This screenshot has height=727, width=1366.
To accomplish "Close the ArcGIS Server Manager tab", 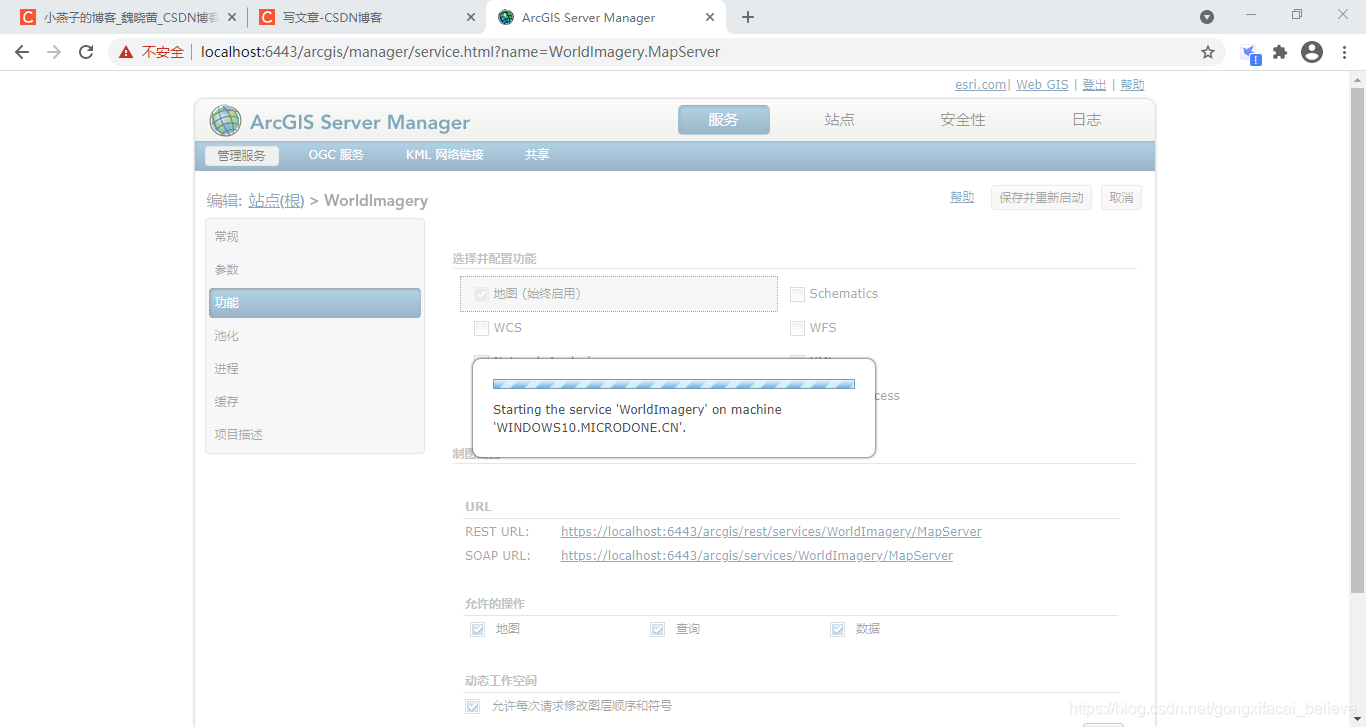I will [x=711, y=17].
